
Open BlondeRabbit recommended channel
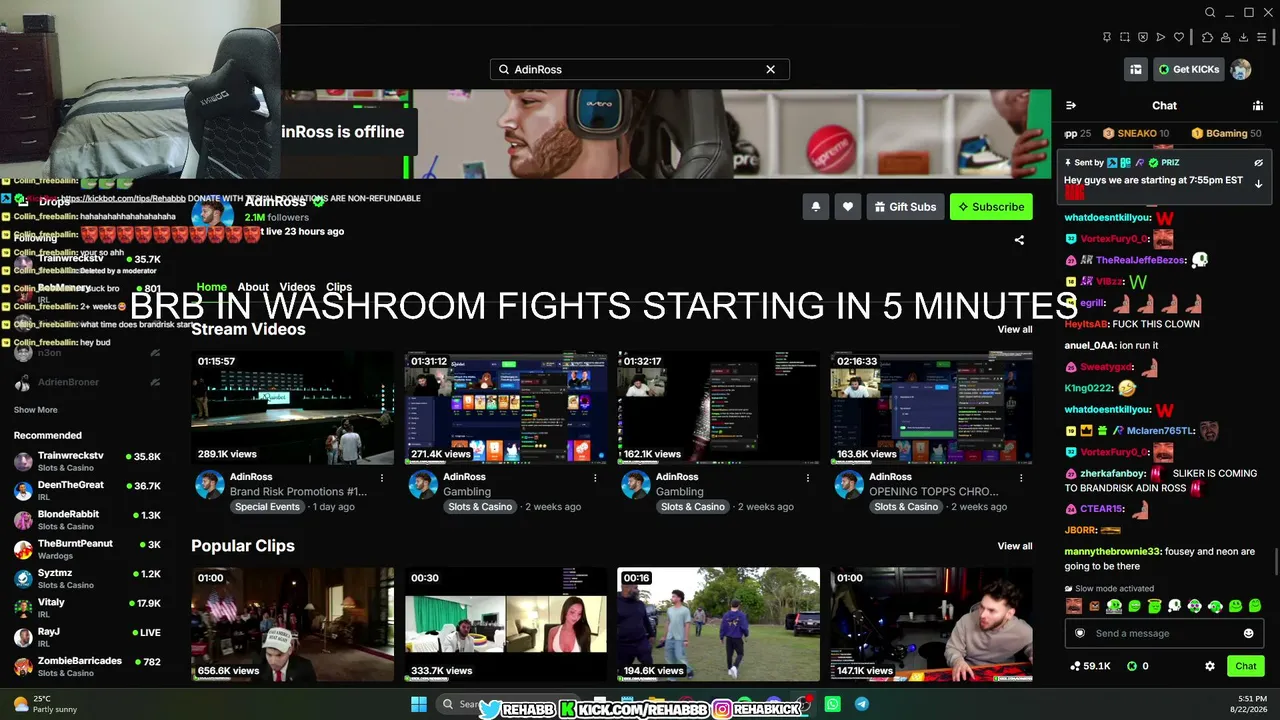coord(87,520)
